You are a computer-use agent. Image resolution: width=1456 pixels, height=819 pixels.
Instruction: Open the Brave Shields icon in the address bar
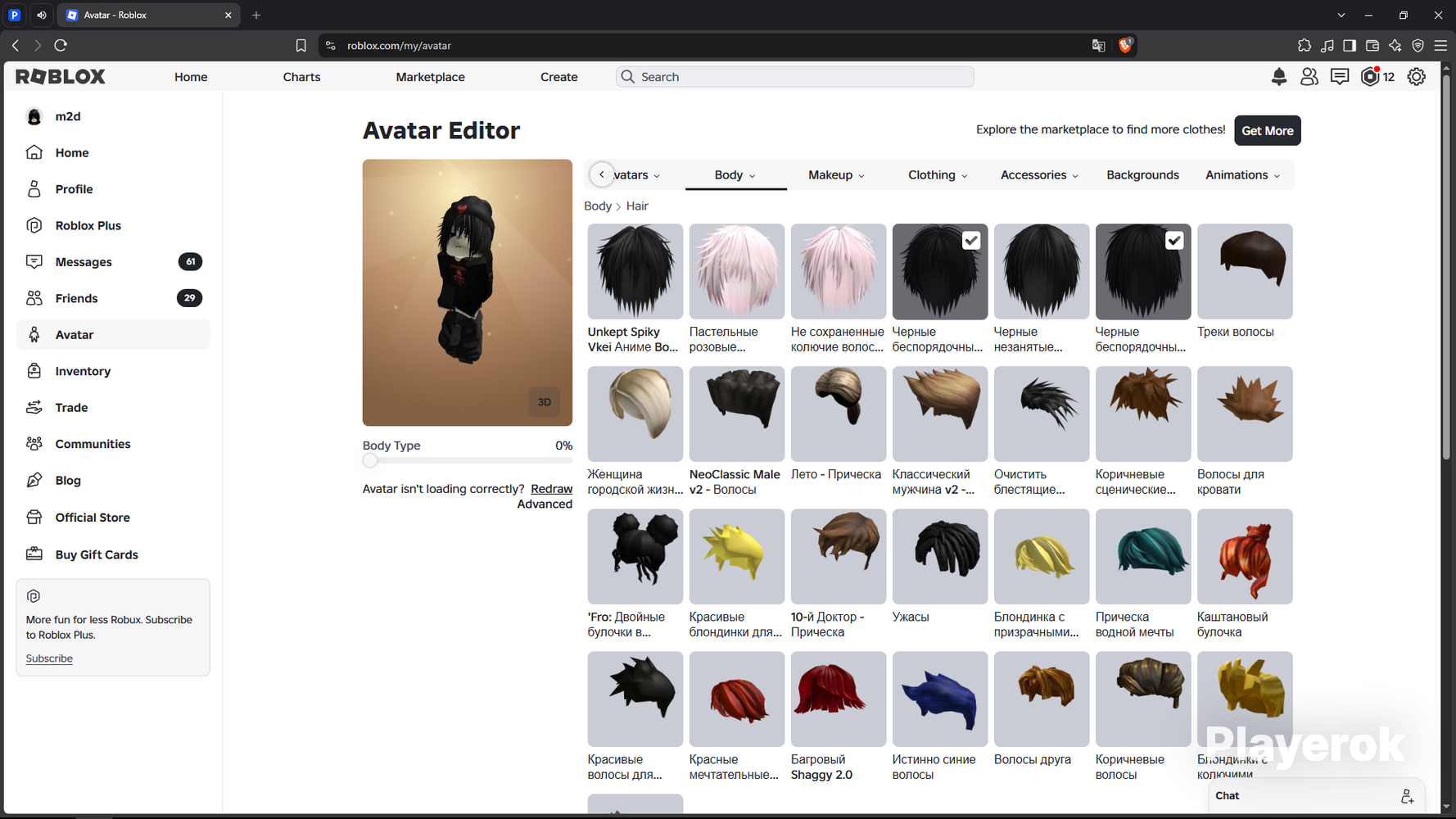1125,45
